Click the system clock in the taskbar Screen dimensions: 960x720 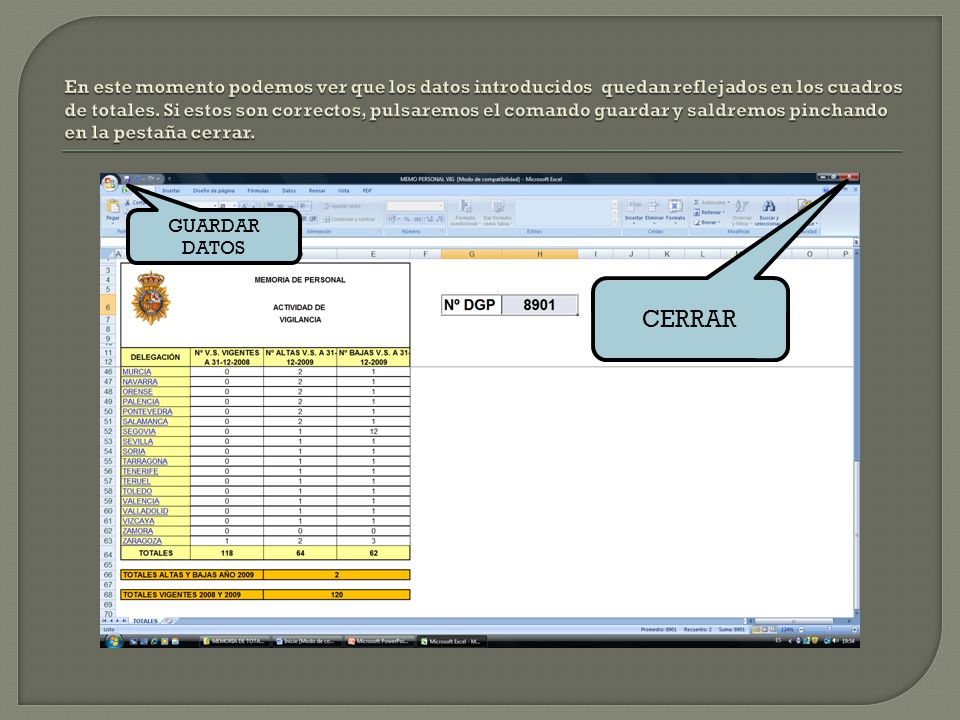(848, 642)
